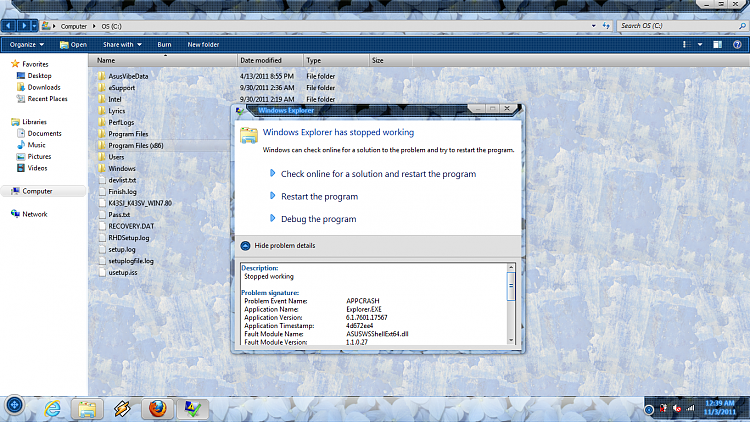
Task: Sort by the Size column header
Action: 390,60
